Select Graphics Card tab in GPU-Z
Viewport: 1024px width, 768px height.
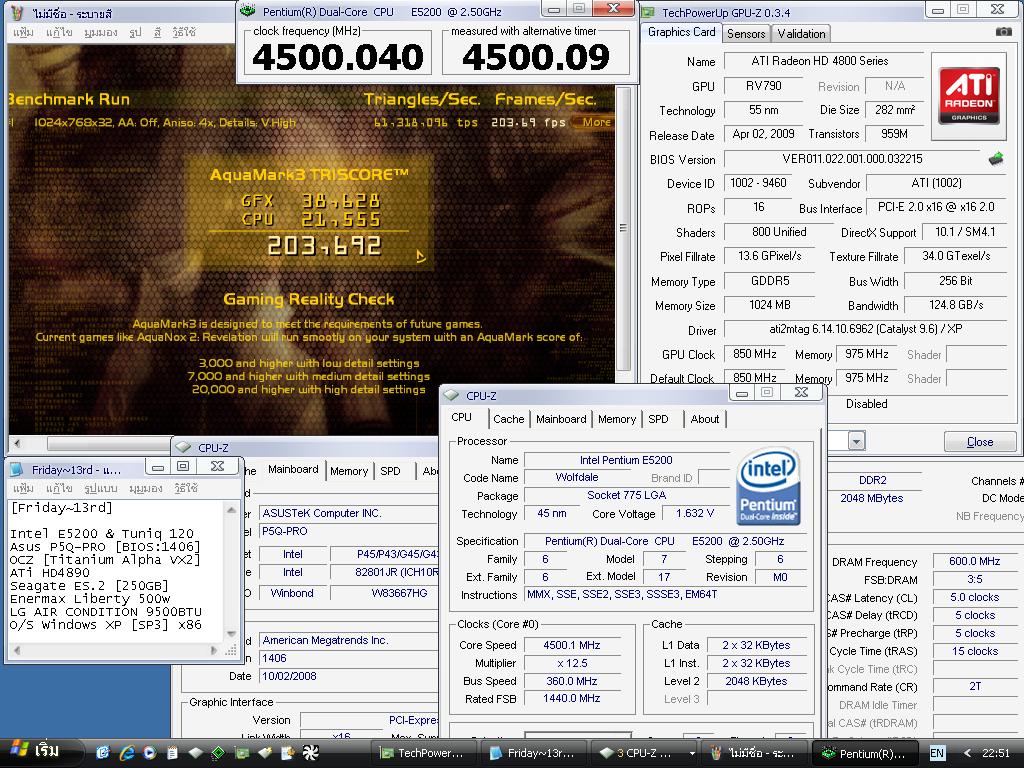681,32
